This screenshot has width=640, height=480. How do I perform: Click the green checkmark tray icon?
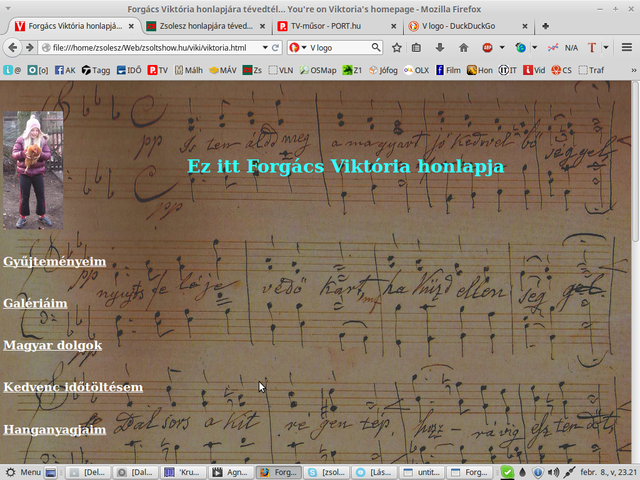click(507, 472)
